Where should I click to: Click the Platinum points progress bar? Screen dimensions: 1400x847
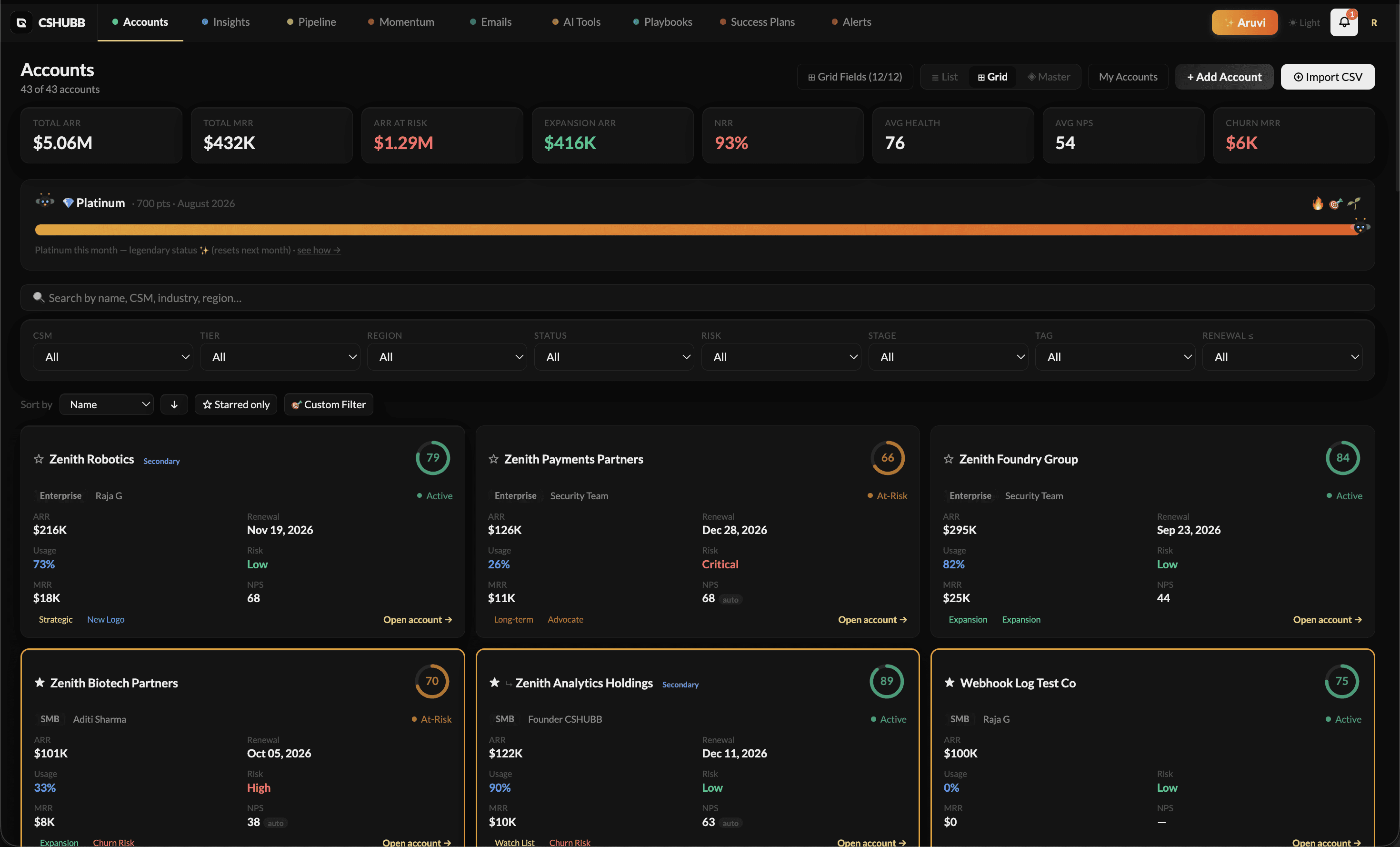(698, 229)
